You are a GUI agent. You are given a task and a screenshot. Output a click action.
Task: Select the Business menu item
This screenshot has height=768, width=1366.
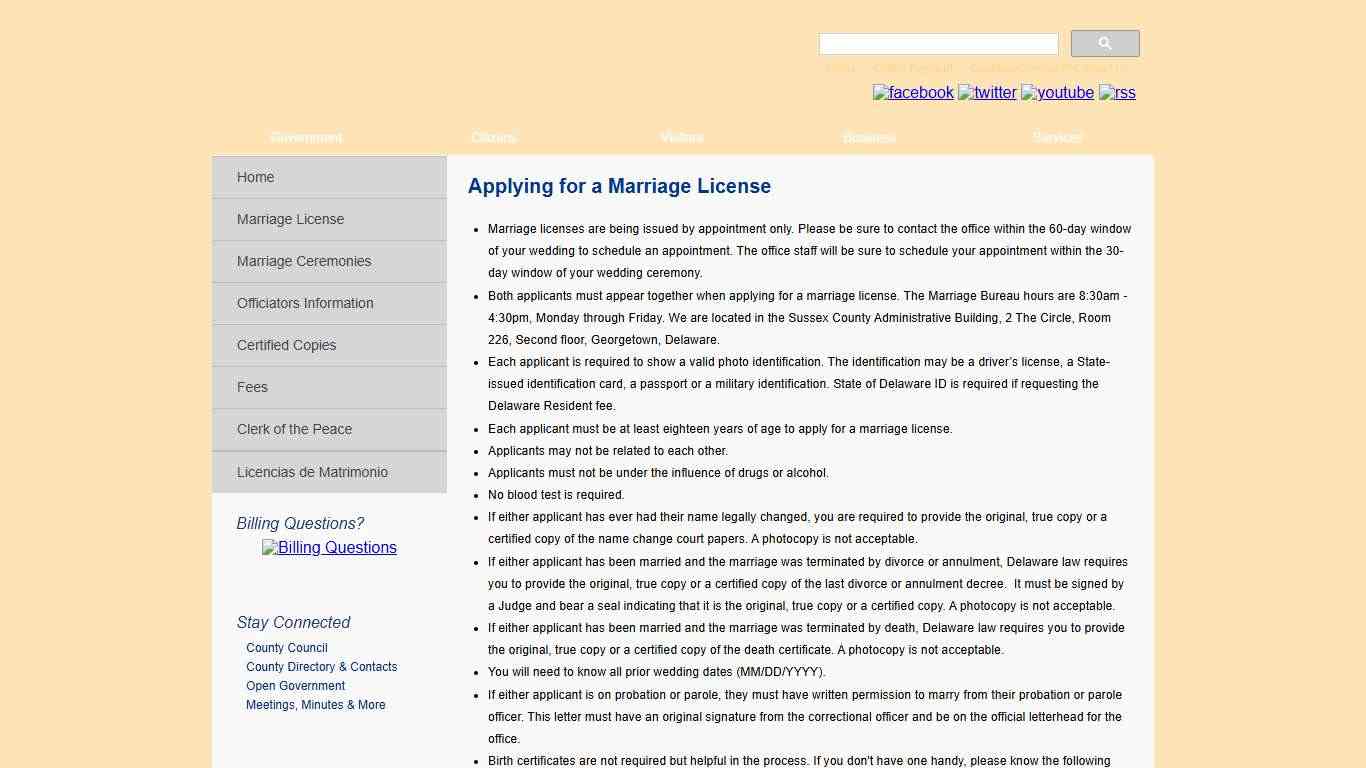click(868, 137)
